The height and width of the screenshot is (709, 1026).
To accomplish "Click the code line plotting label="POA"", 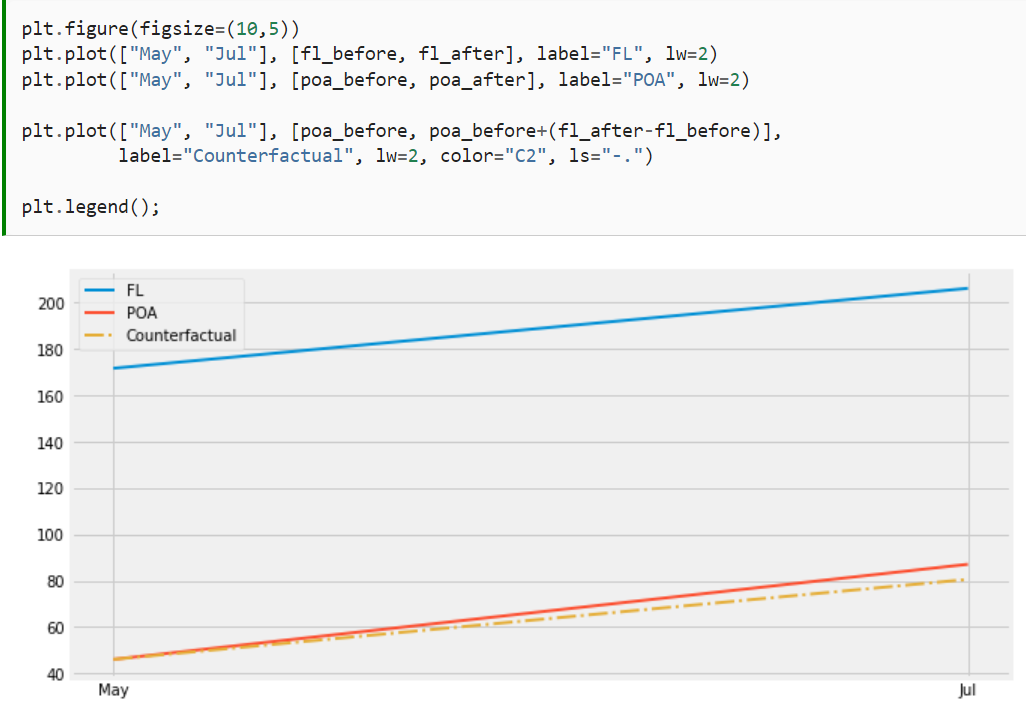I will tap(385, 80).
